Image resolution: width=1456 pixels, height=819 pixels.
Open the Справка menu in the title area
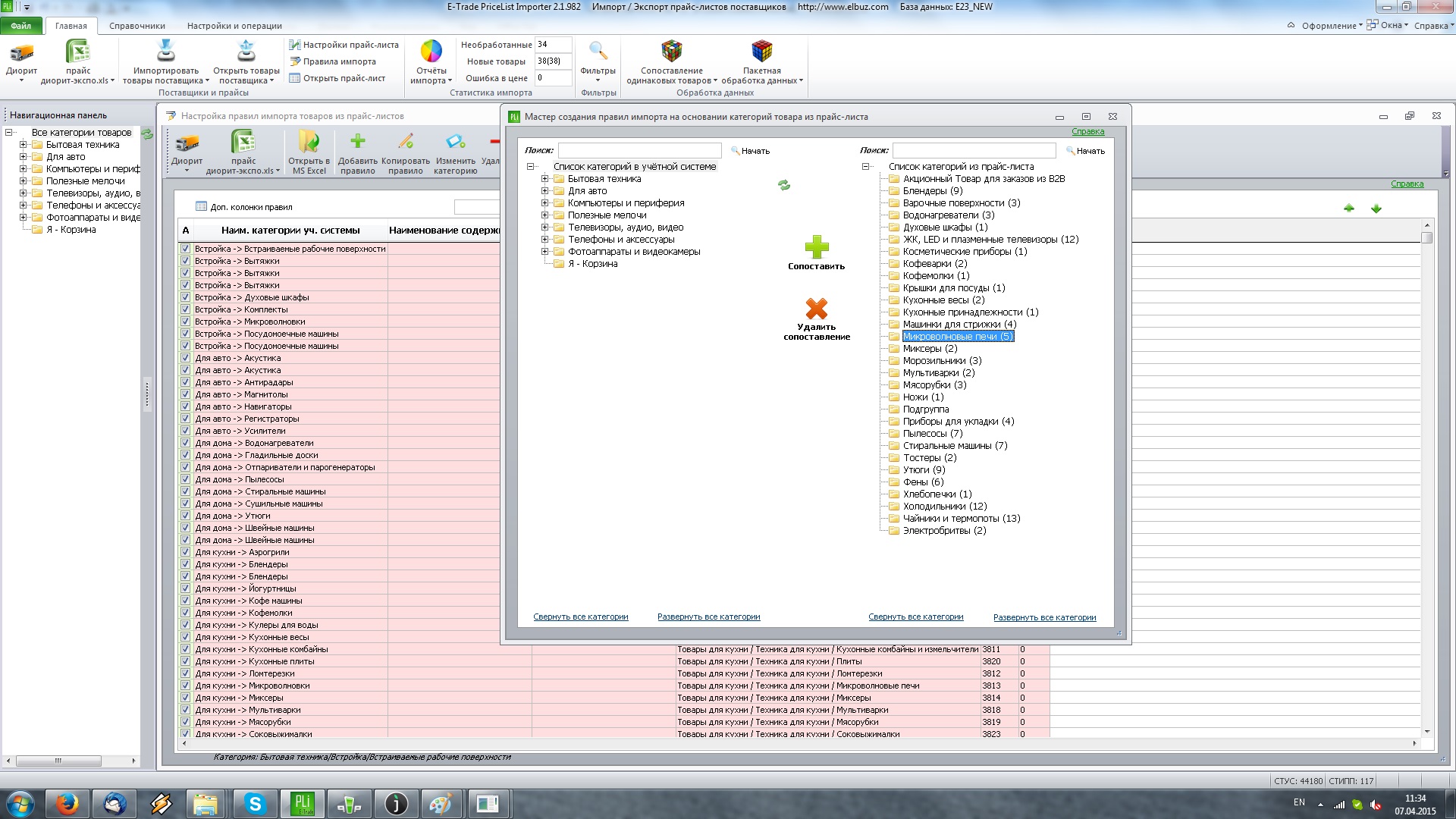coord(1434,26)
